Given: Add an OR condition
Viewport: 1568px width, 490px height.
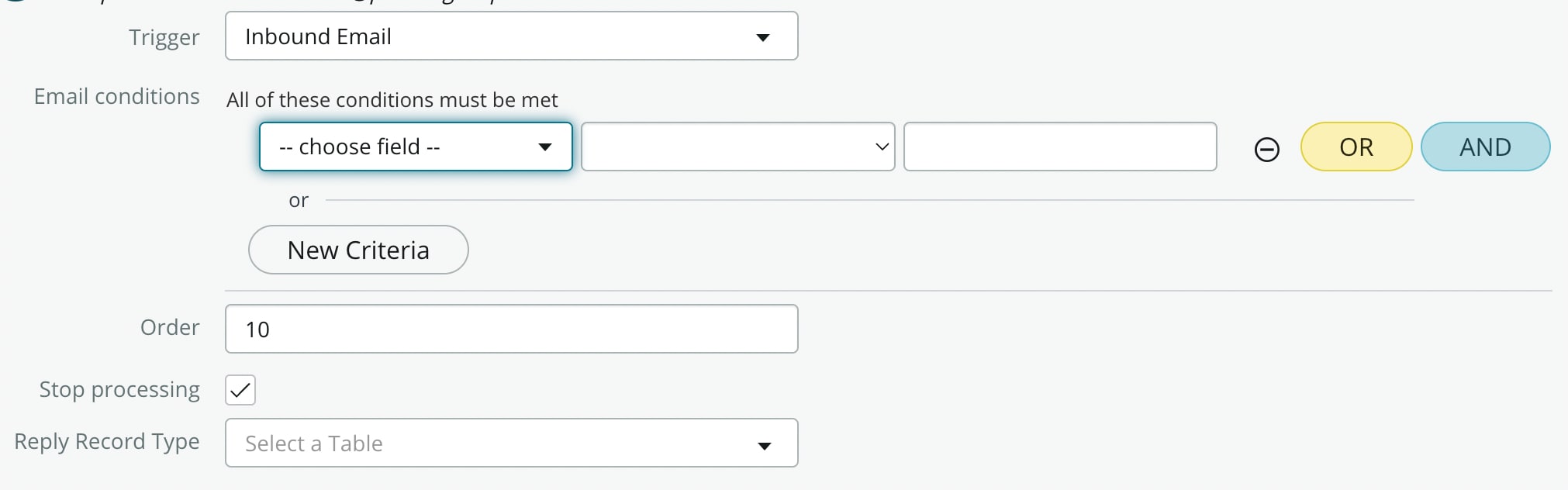Looking at the screenshot, I should pos(1356,147).
